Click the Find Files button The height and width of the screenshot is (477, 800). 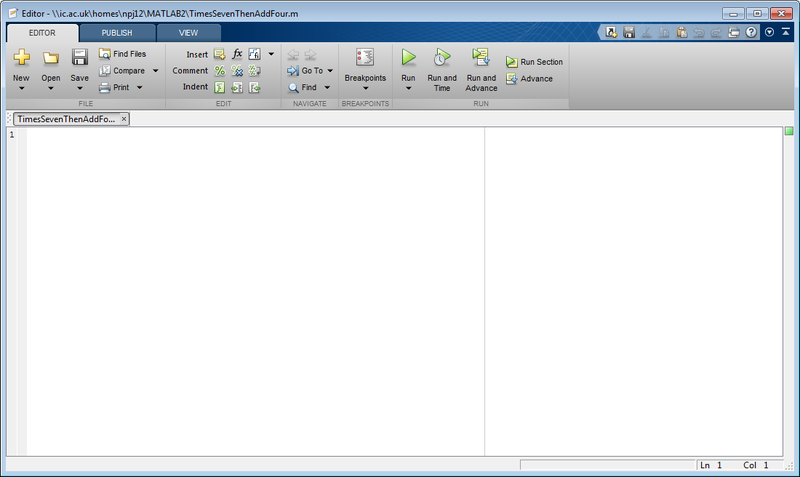point(122,54)
